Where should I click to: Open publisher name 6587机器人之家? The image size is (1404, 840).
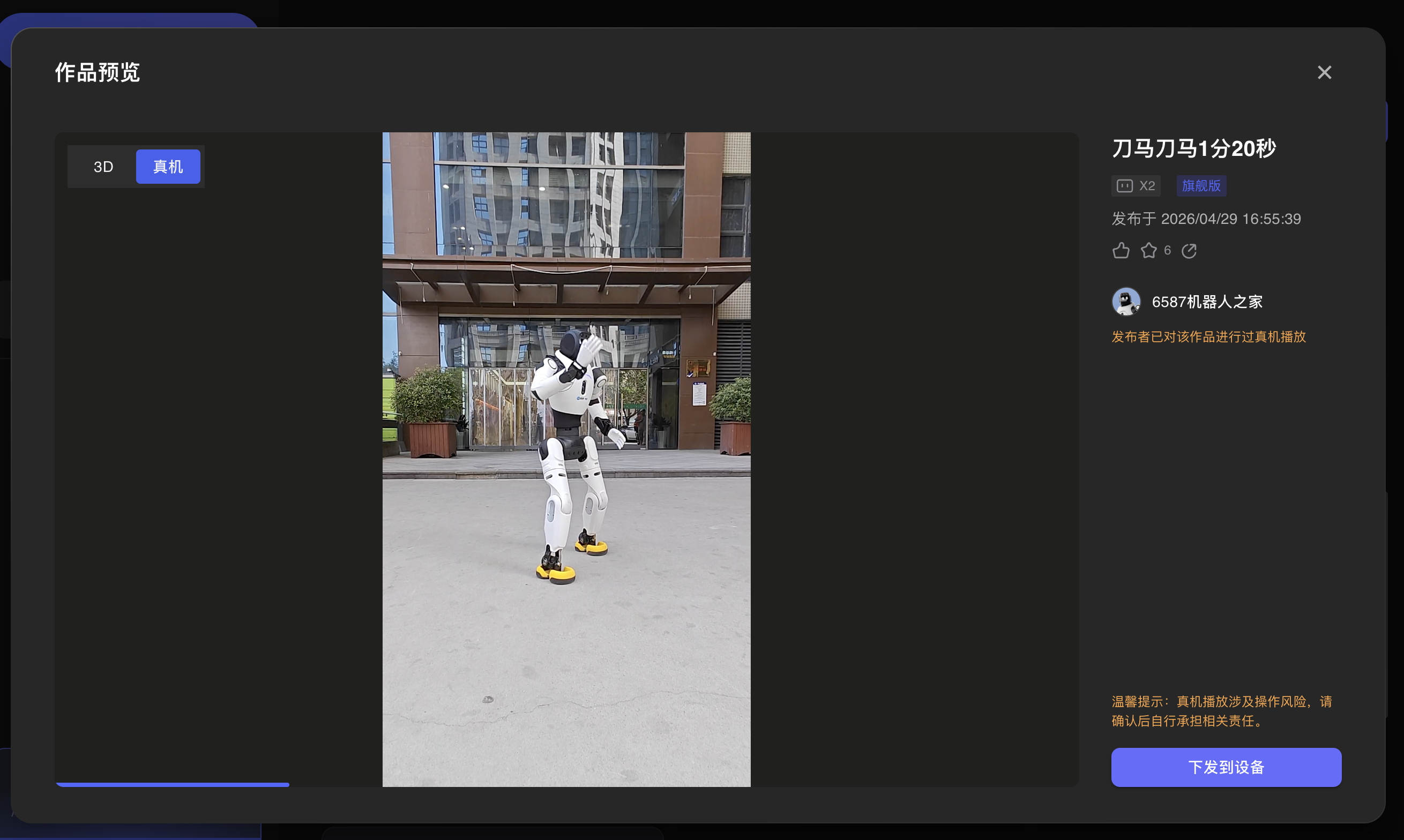coord(1207,302)
